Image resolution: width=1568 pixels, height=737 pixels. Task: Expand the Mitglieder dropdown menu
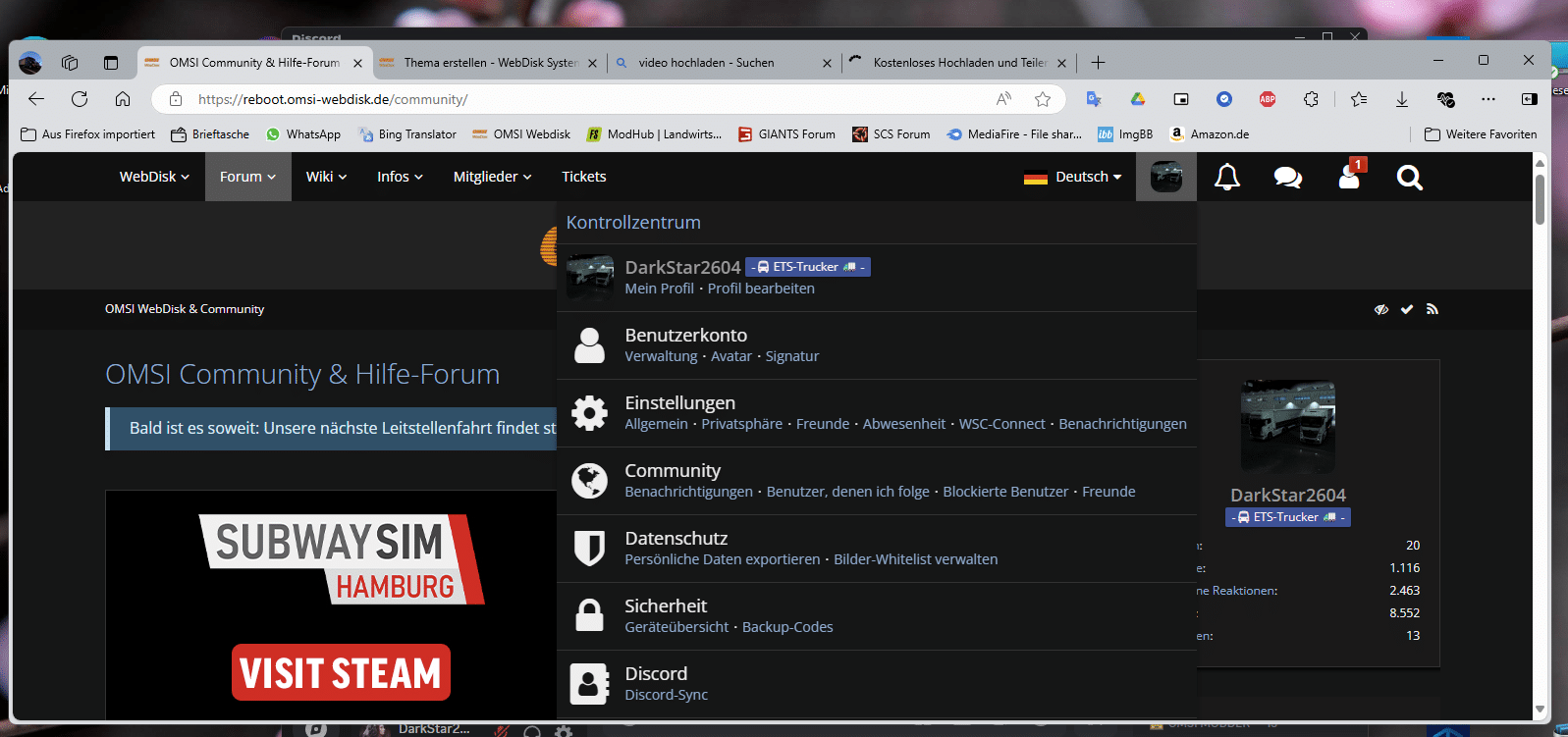492,177
